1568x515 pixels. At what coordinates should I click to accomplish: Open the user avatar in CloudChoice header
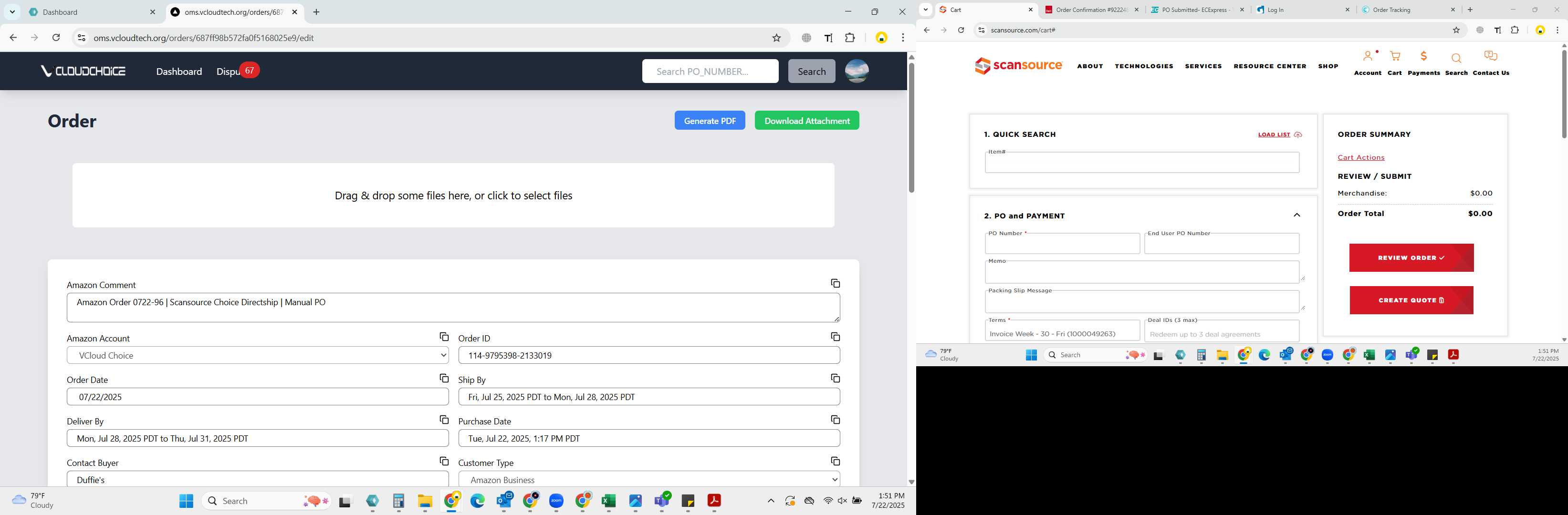tap(857, 71)
